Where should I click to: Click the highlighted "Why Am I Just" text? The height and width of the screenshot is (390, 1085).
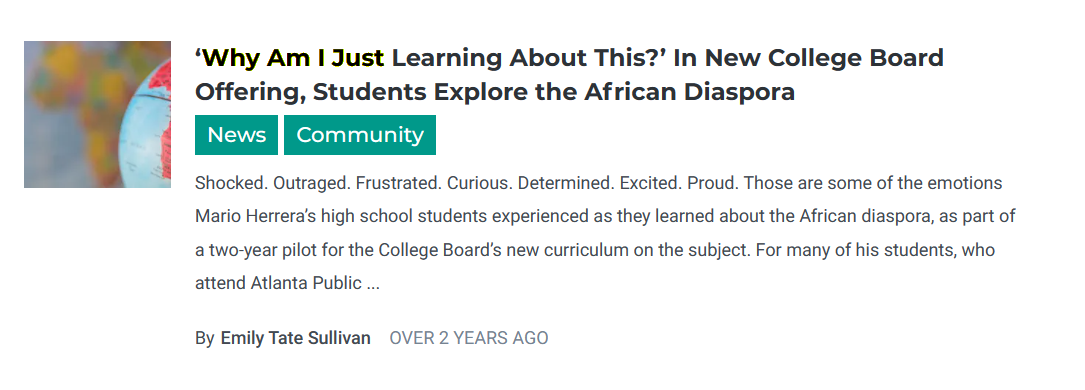291,58
